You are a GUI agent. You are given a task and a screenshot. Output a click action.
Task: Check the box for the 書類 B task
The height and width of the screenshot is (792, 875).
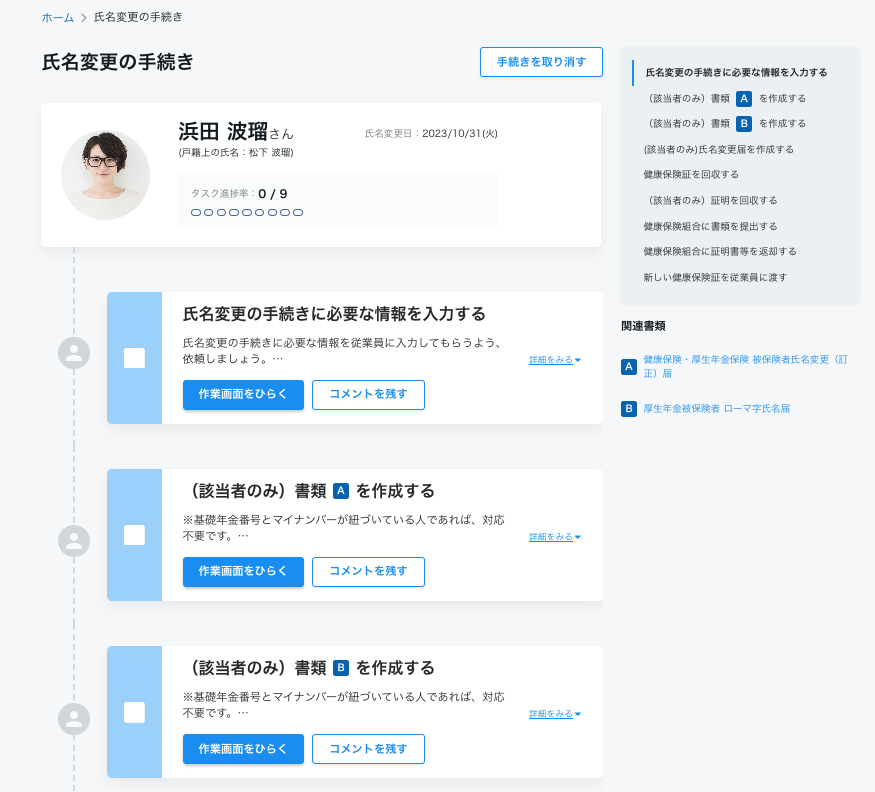[x=134, y=712]
